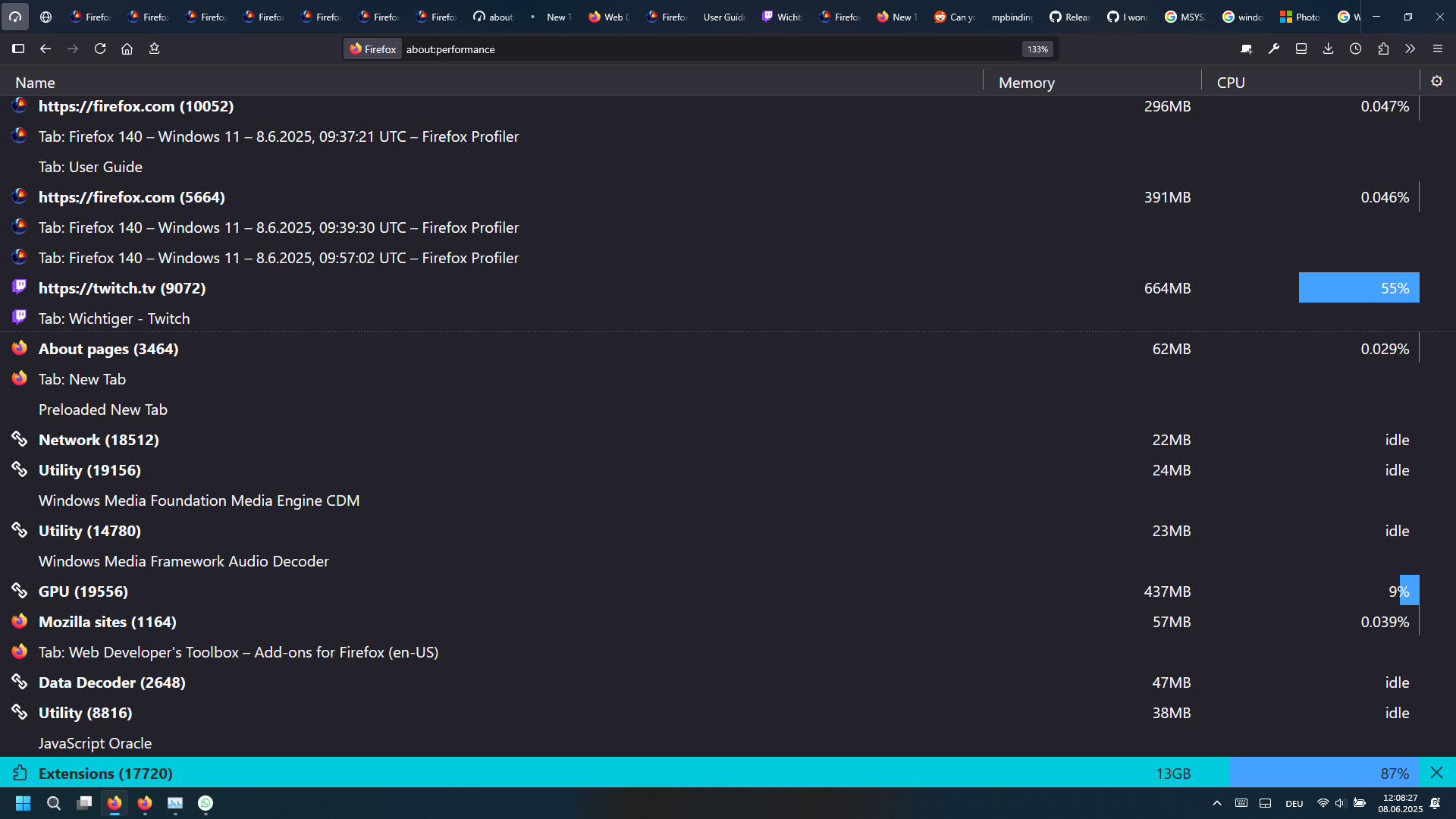Switch to the 'mpbinding' tab
The height and width of the screenshot is (819, 1456).
pyautogui.click(x=1012, y=17)
